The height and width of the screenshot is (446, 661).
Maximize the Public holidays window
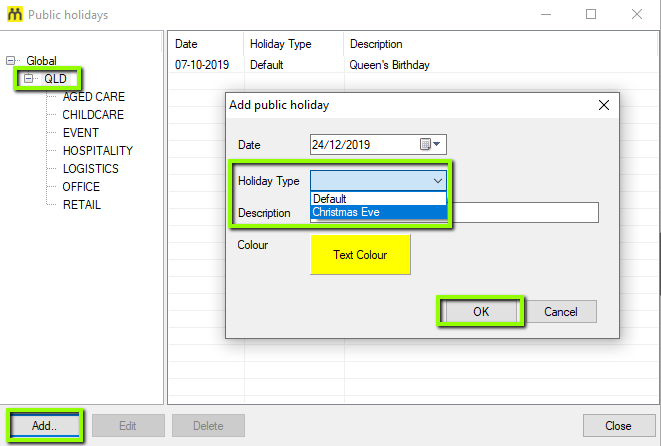tap(591, 14)
